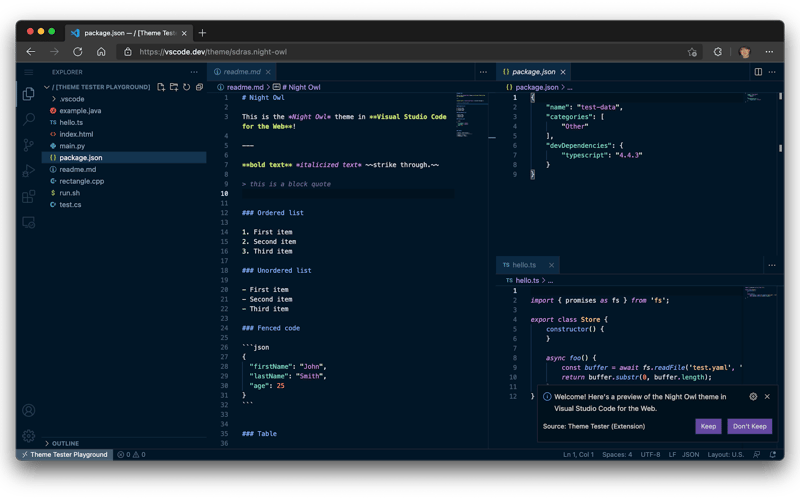The image size is (800, 500).
Task: Click the browser address bar URL
Action: [213, 52]
